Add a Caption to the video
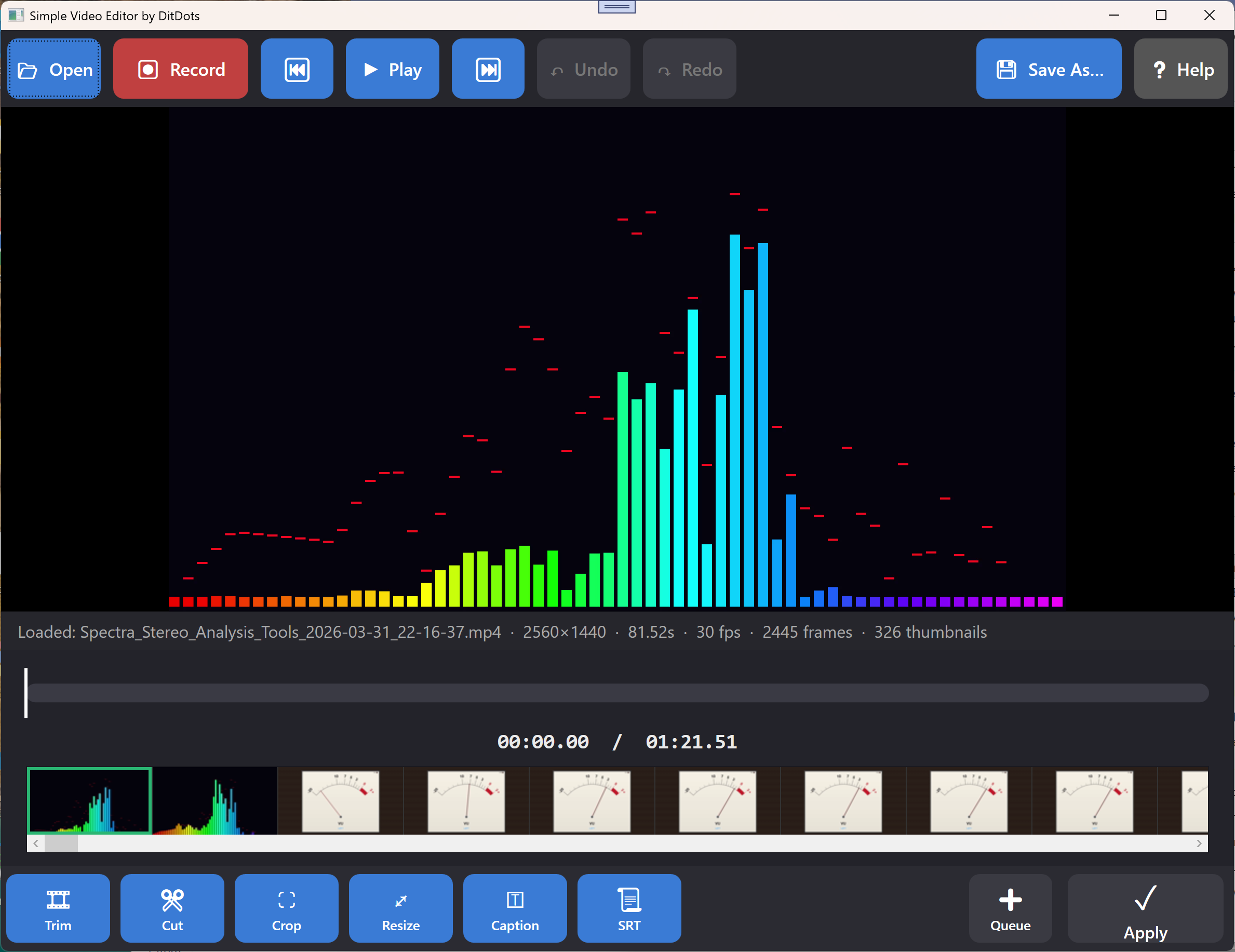 tap(515, 908)
